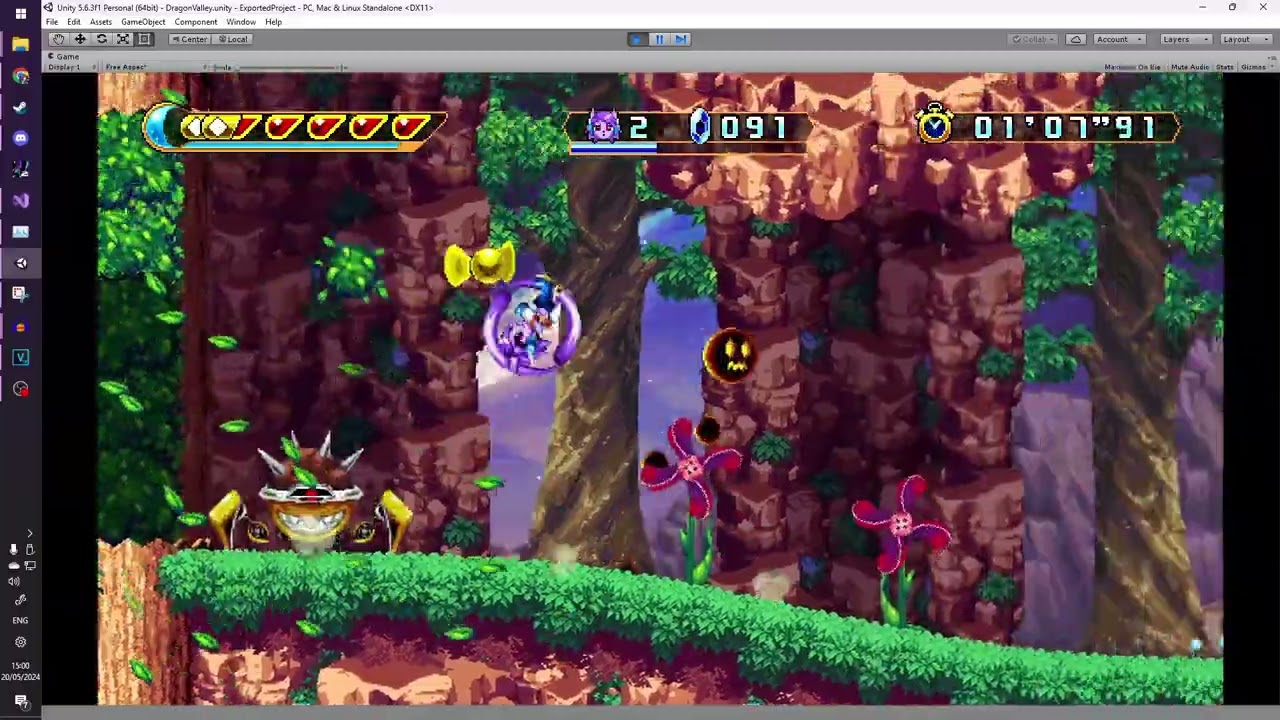Open the red recorder icon in taskbar
This screenshot has width=1280, height=720.
click(x=20, y=388)
